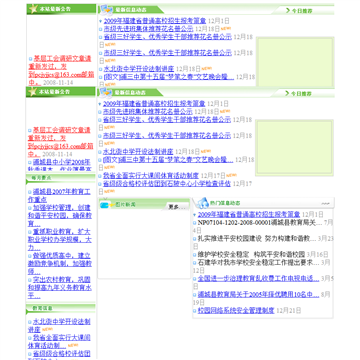Image resolution: width=360 pixels, height=360 pixels.
Task: Click bullet icon before 省级合格校评估团到石狮中心小学检查评估
Action: point(100,184)
